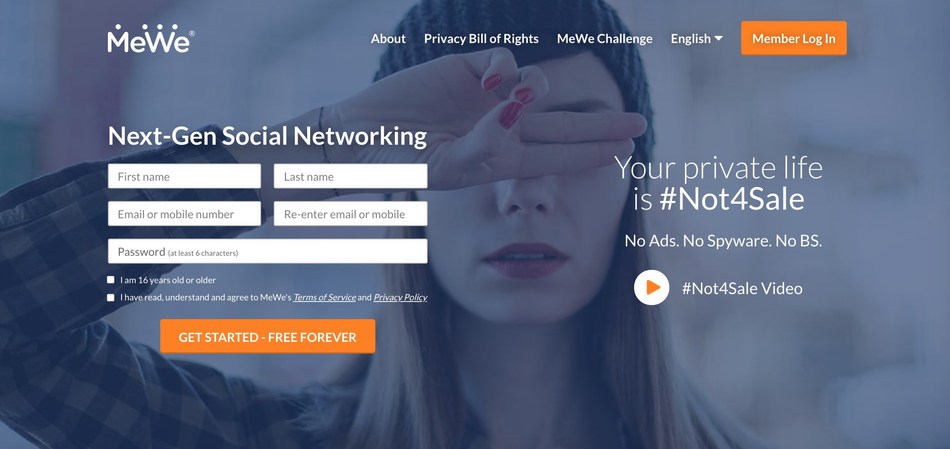This screenshot has height=449, width=950.
Task: Play the #Not4Sale video button
Action: pyautogui.click(x=651, y=288)
